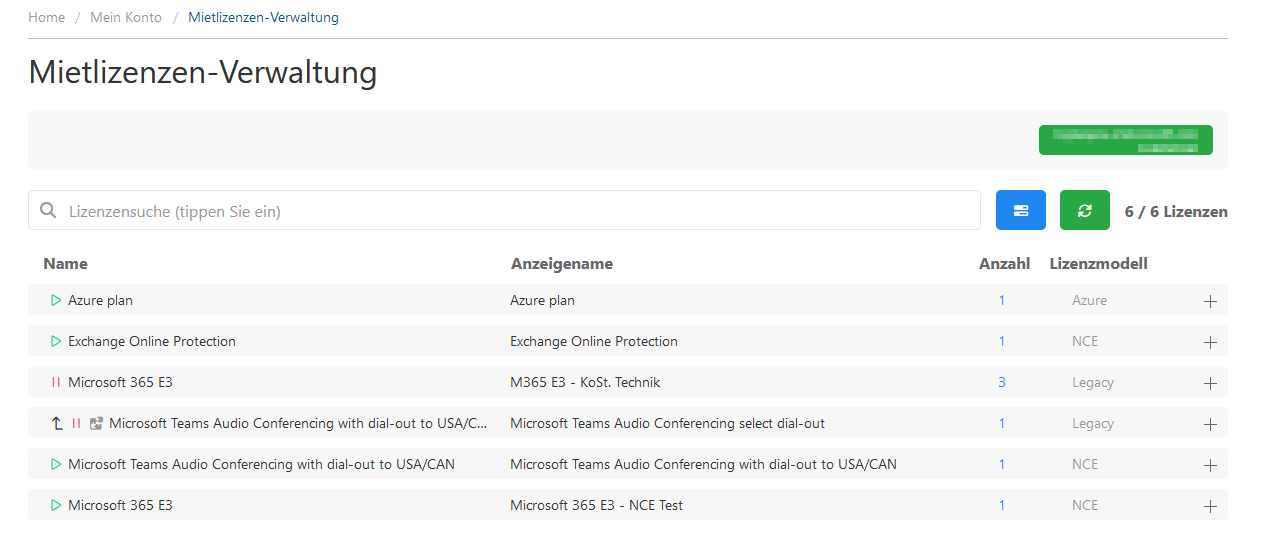The width and height of the screenshot is (1264, 551).
Task: Sort by the Lizenzmodell column header
Action: (1098, 264)
